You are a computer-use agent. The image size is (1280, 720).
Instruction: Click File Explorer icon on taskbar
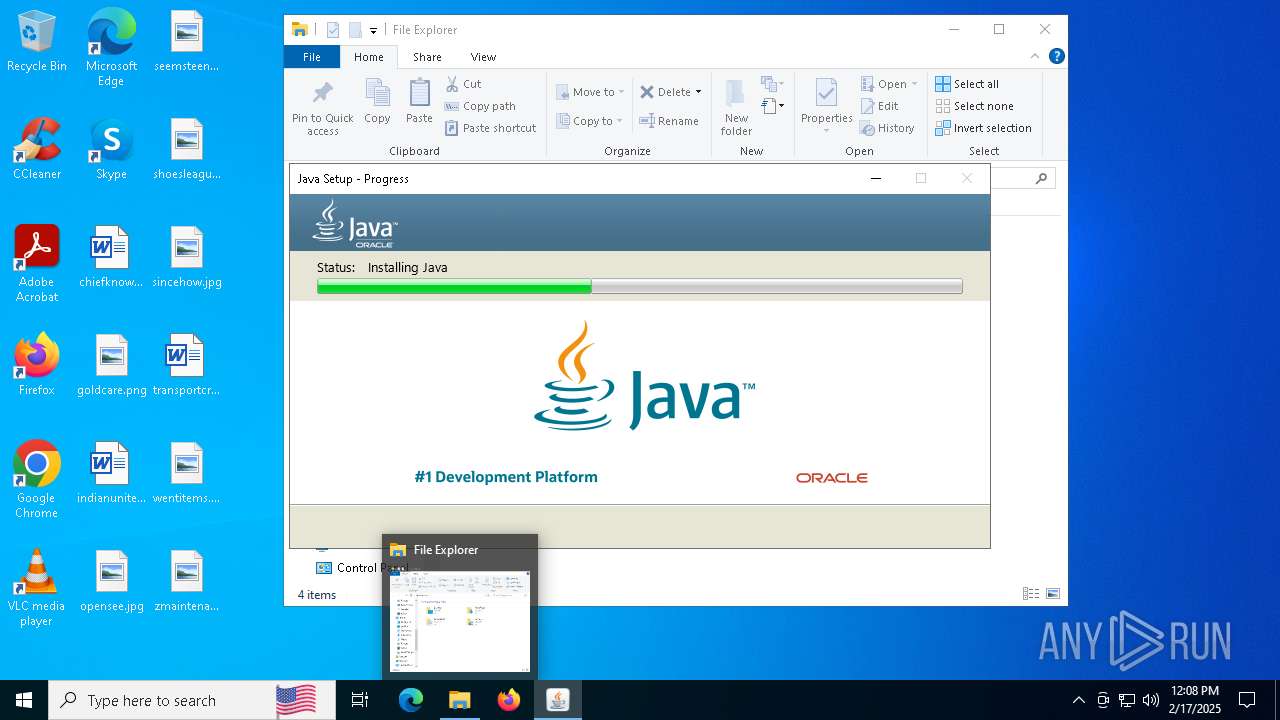click(x=459, y=700)
